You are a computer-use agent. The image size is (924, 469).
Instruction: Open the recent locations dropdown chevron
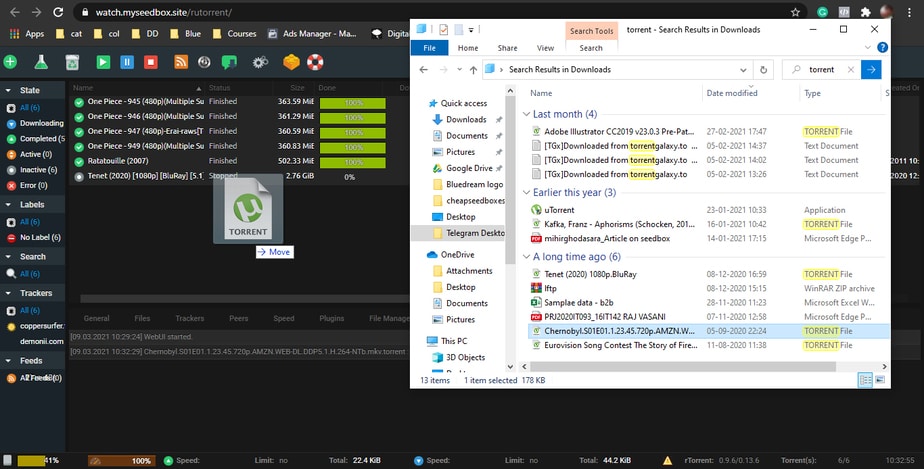[x=460, y=70]
